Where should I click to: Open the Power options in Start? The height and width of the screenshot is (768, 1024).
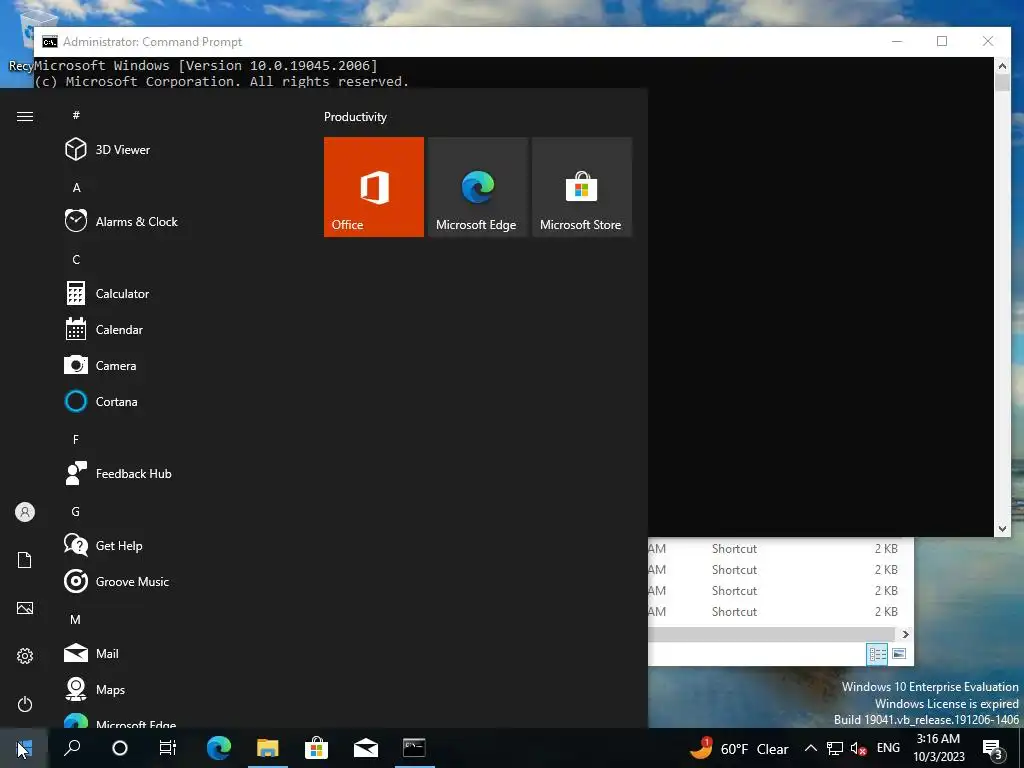pyautogui.click(x=25, y=704)
